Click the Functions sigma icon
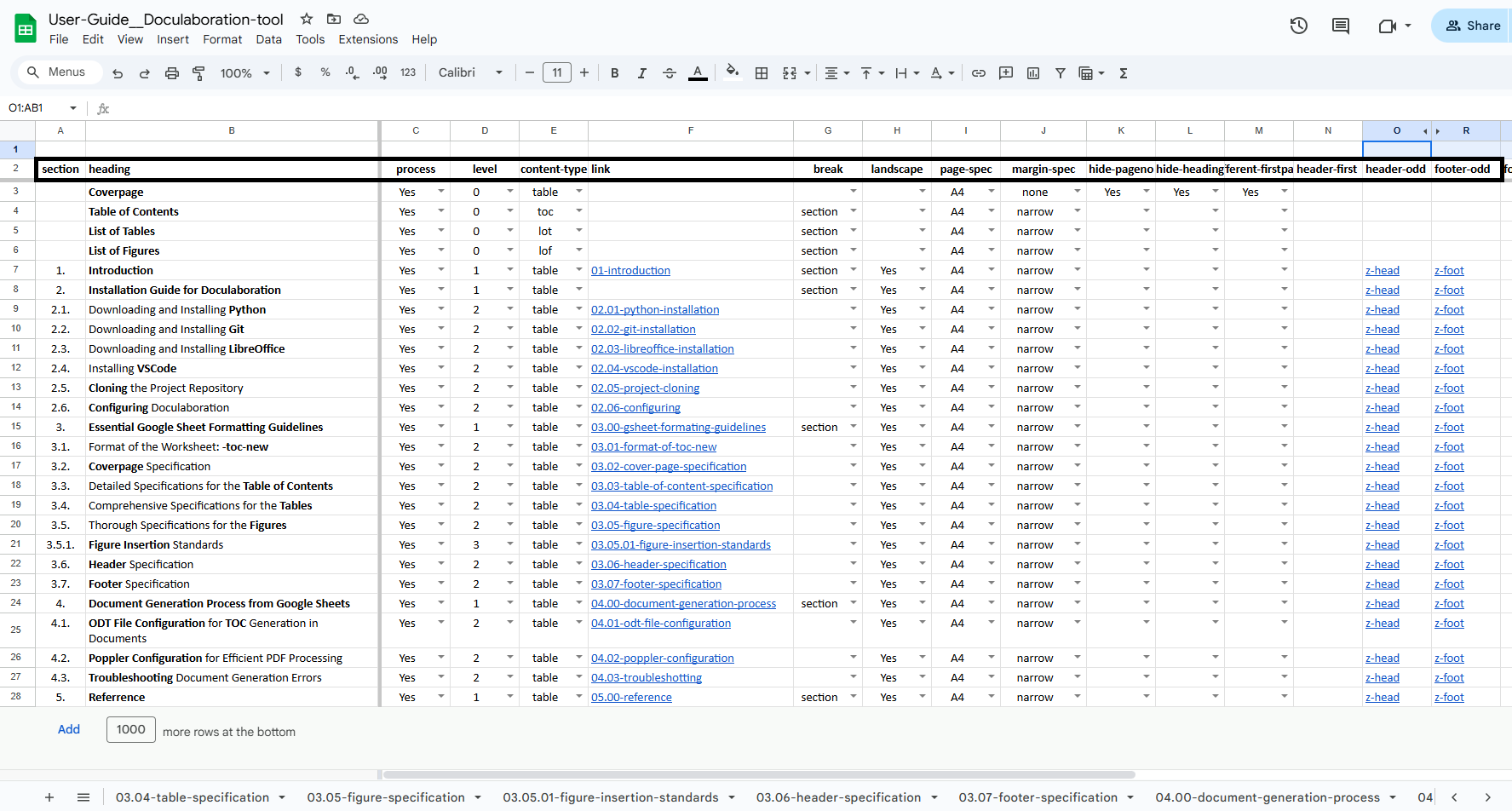The width and height of the screenshot is (1512, 811). tap(1124, 73)
